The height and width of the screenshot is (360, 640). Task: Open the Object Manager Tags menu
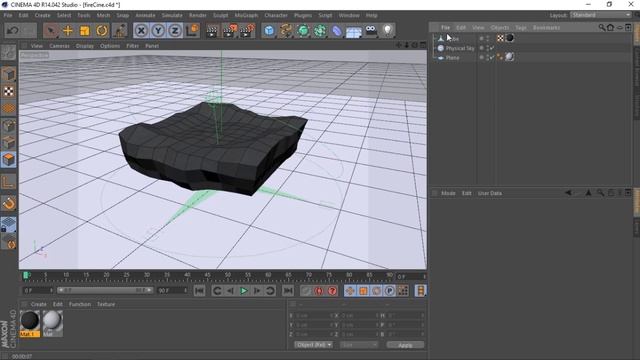(x=520, y=28)
